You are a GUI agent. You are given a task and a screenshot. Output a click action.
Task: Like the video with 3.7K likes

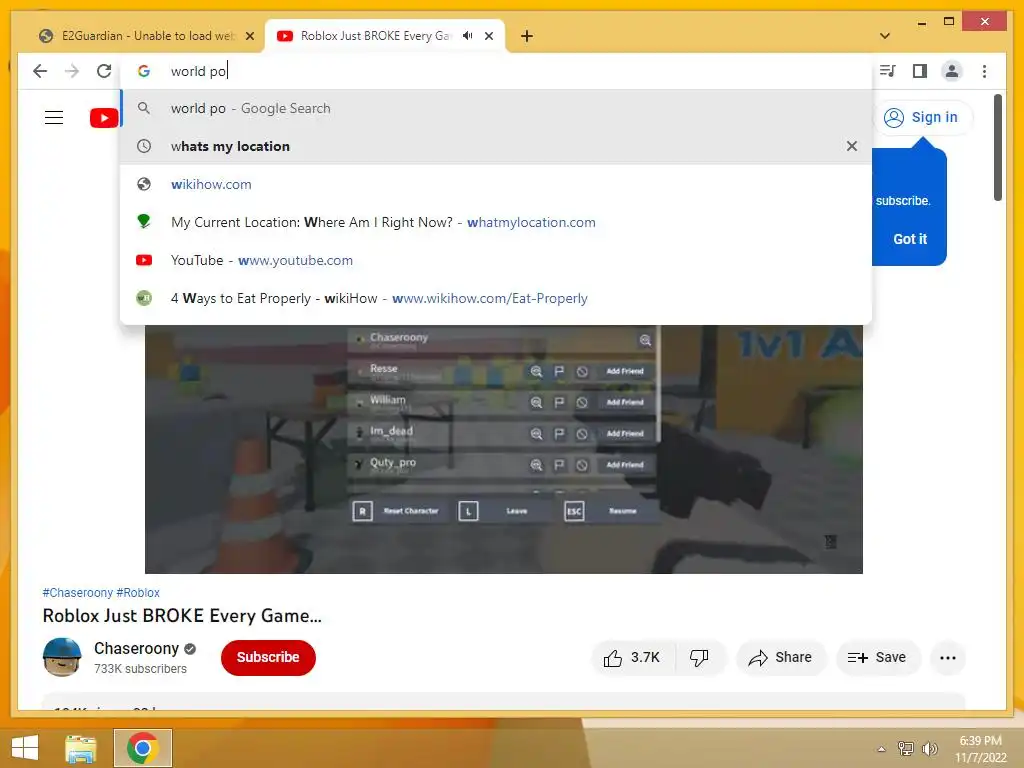[632, 658]
